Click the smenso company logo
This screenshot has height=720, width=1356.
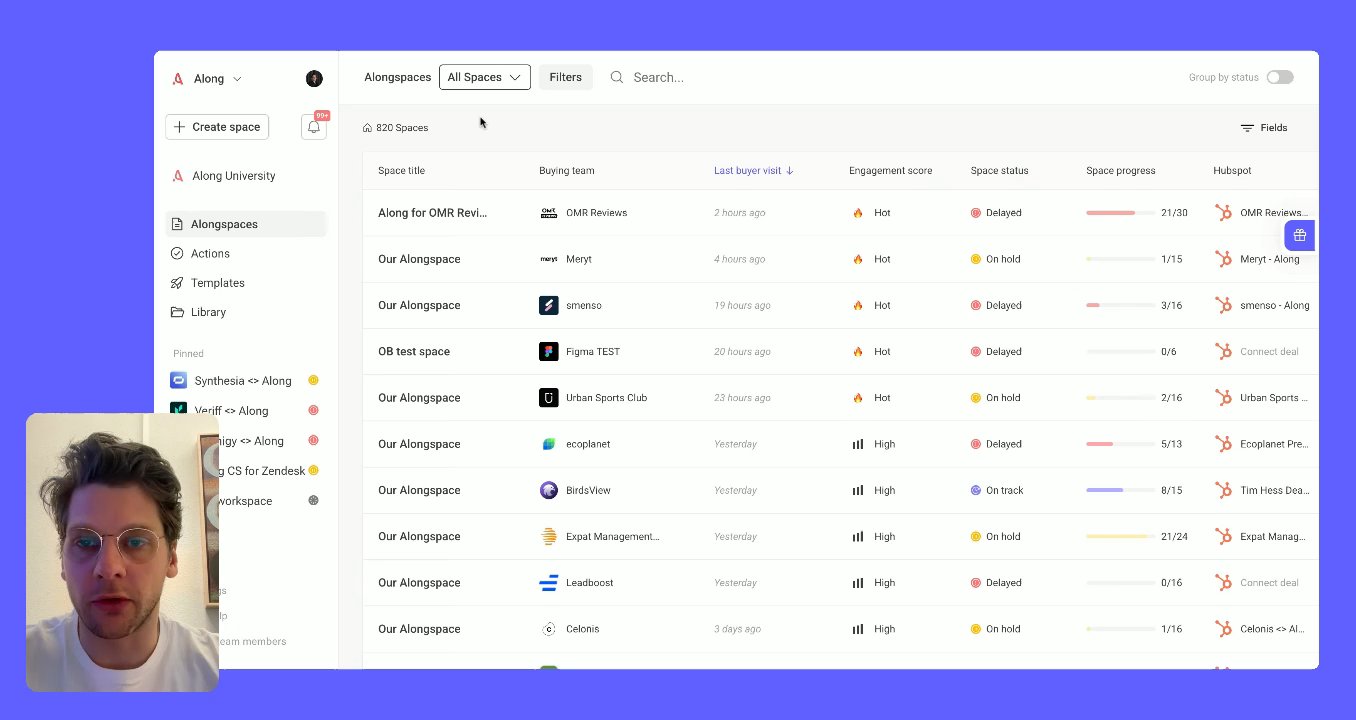548,305
